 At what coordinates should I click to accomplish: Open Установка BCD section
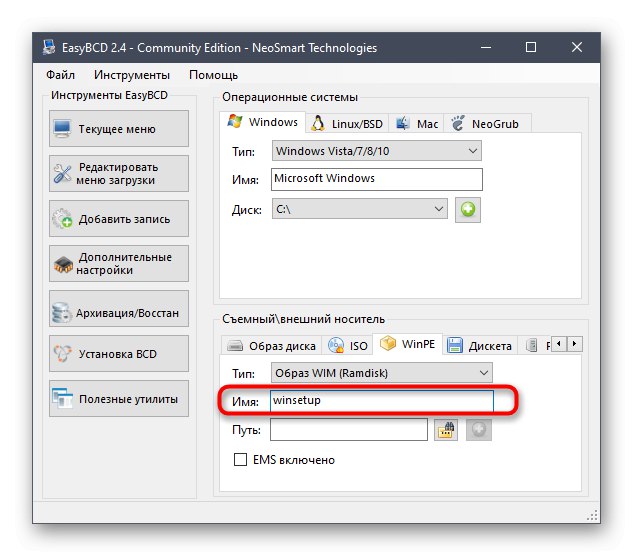(x=119, y=353)
